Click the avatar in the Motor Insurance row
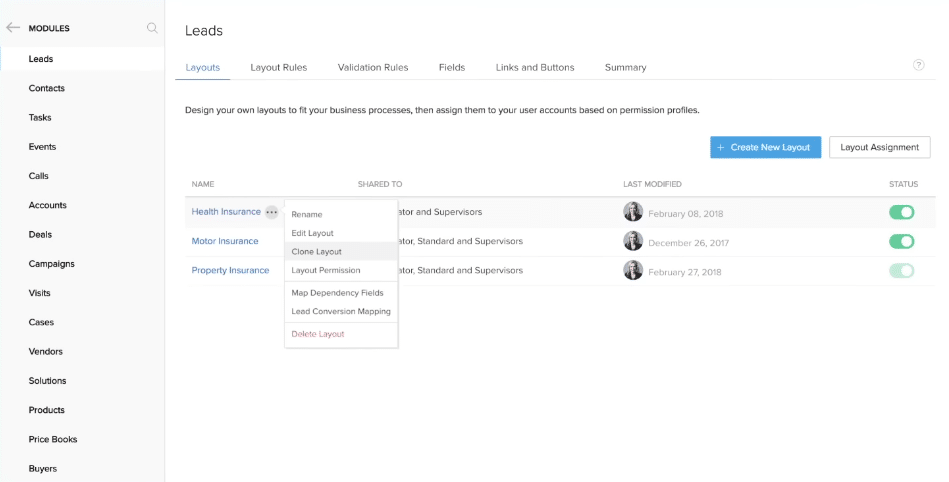The height and width of the screenshot is (482, 949). point(633,241)
